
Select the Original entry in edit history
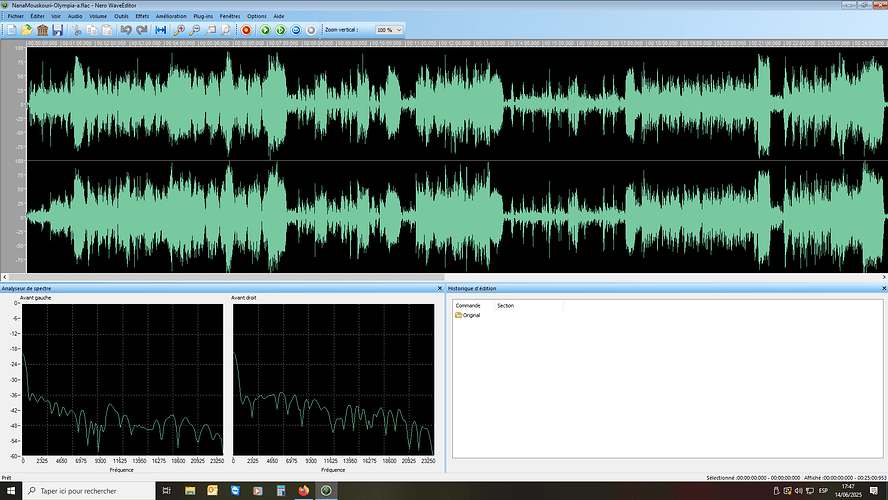pyautogui.click(x=468, y=315)
